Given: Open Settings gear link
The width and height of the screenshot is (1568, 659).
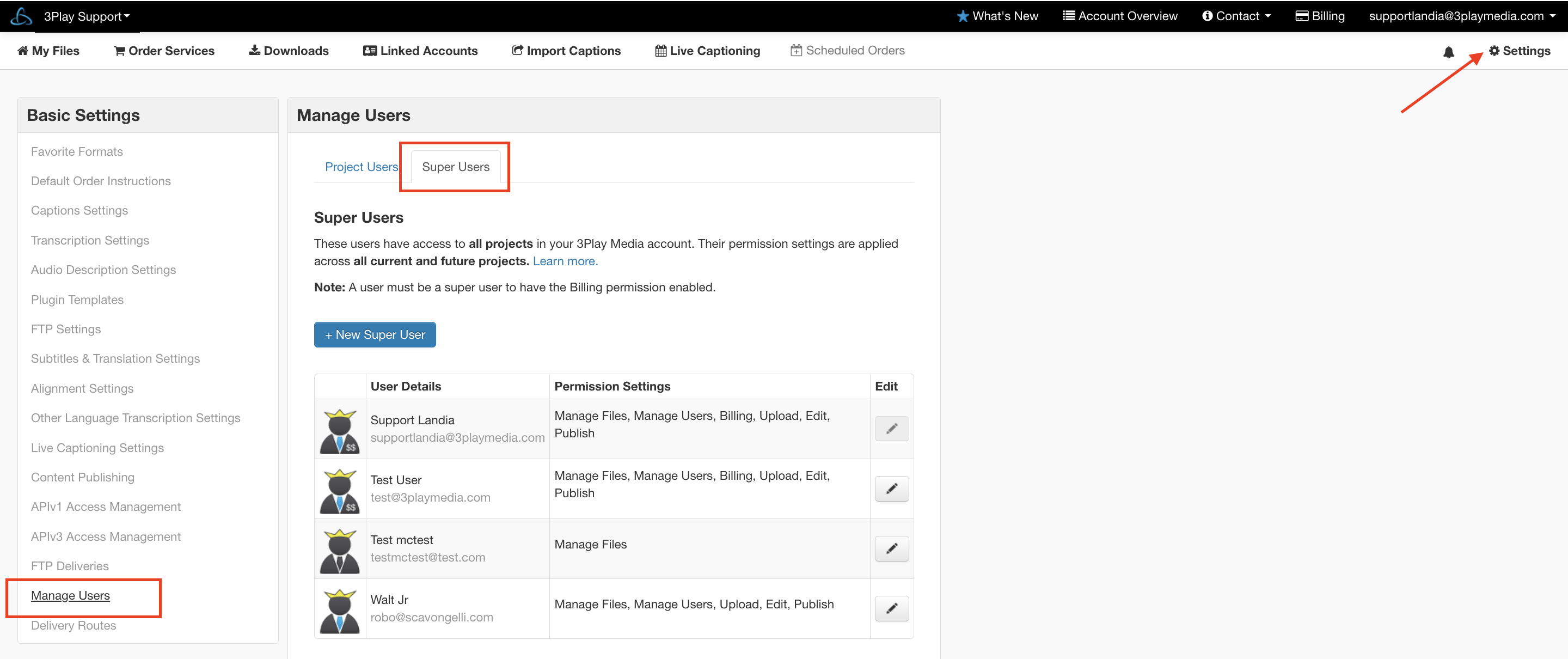Looking at the screenshot, I should tap(1520, 51).
